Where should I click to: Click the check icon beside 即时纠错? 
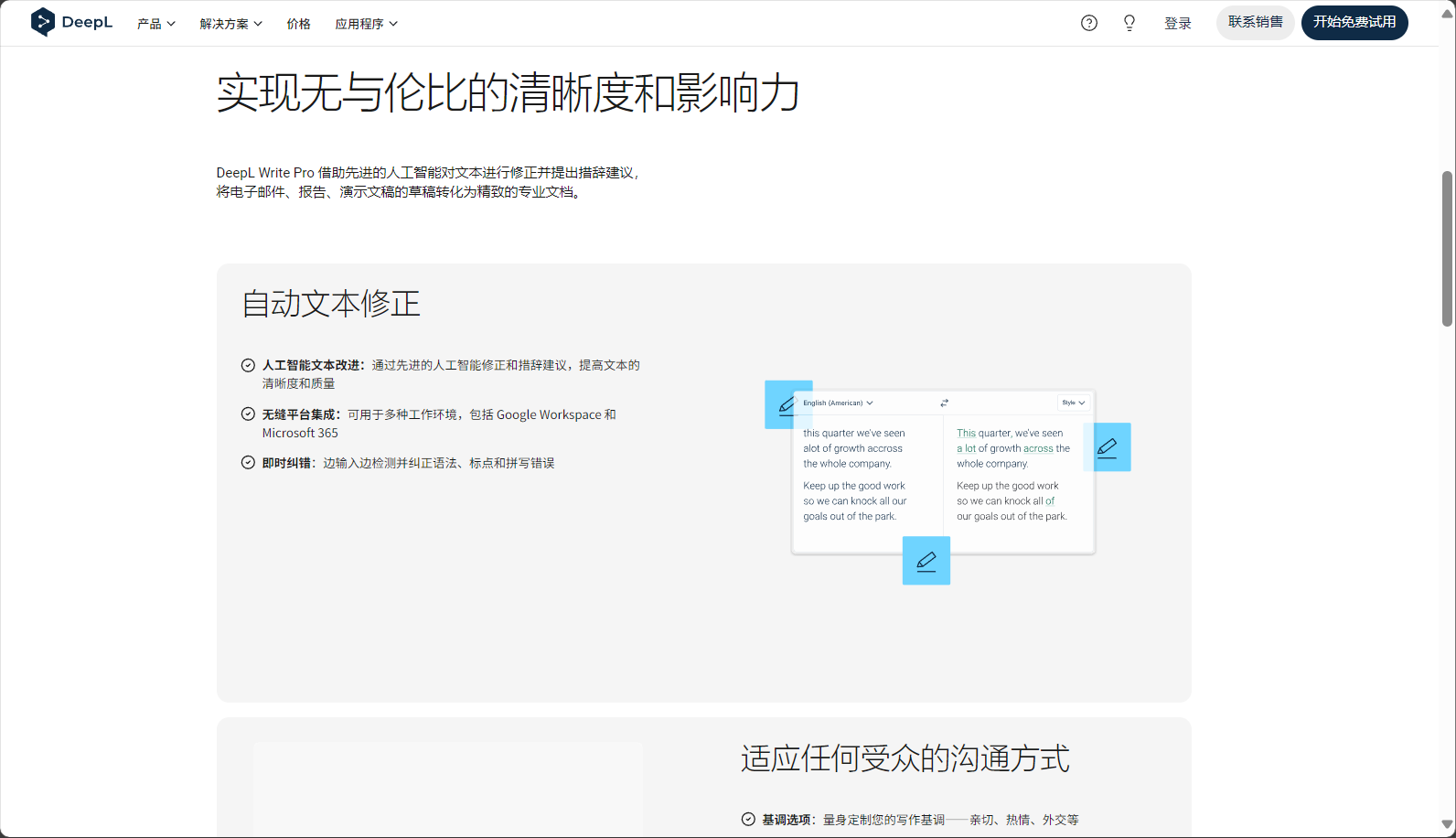(248, 462)
